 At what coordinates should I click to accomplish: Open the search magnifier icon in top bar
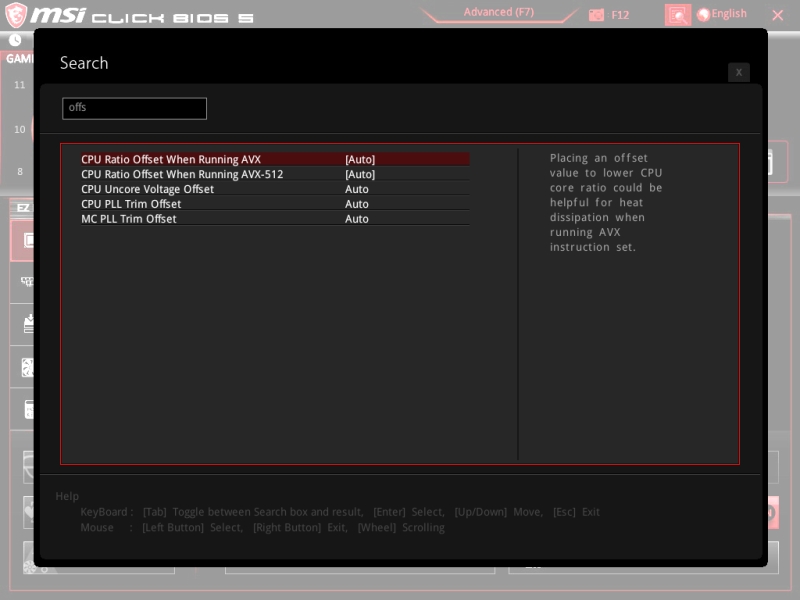[678, 15]
